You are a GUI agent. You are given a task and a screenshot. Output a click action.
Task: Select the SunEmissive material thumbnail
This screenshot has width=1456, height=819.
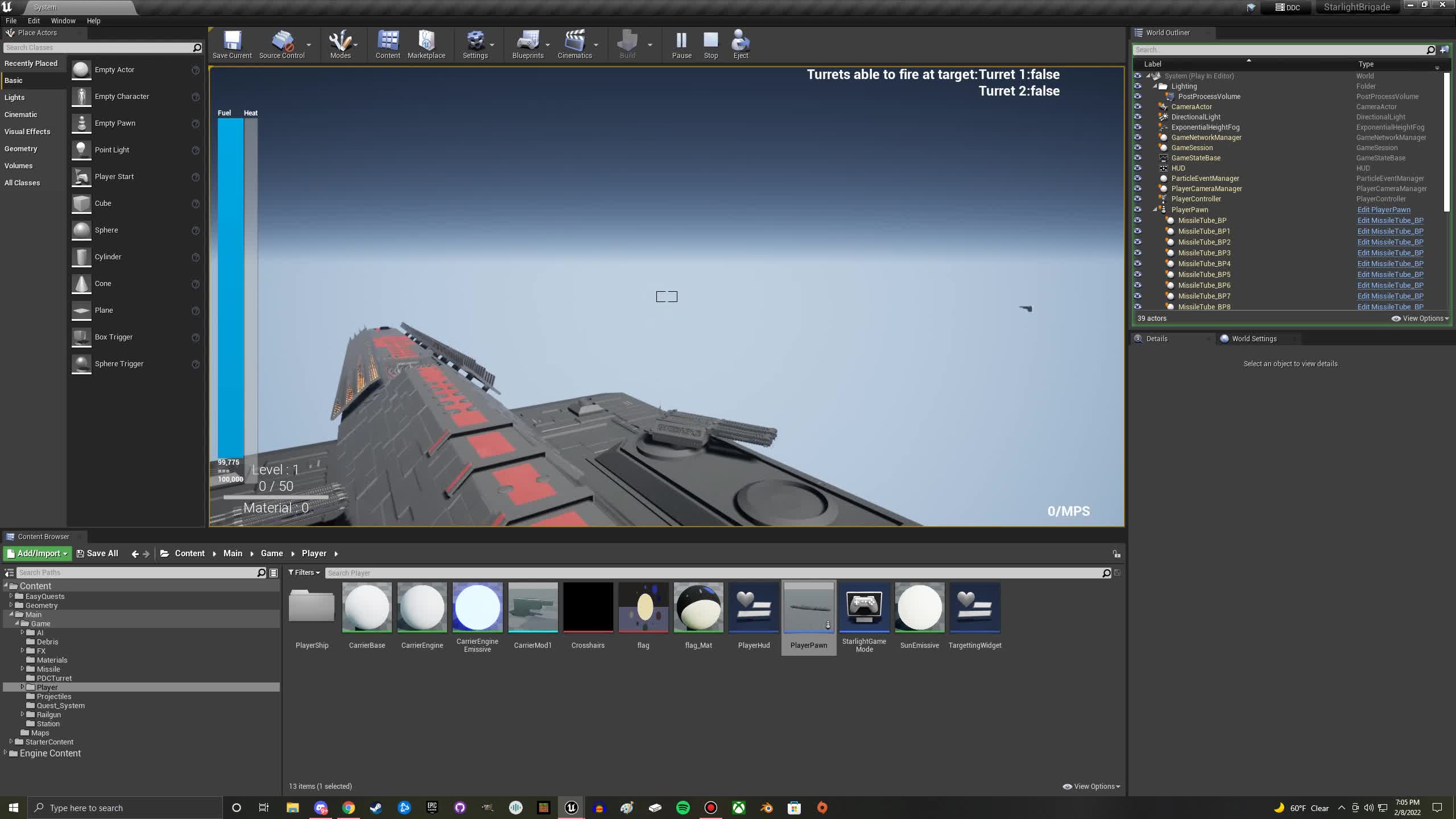(x=919, y=607)
